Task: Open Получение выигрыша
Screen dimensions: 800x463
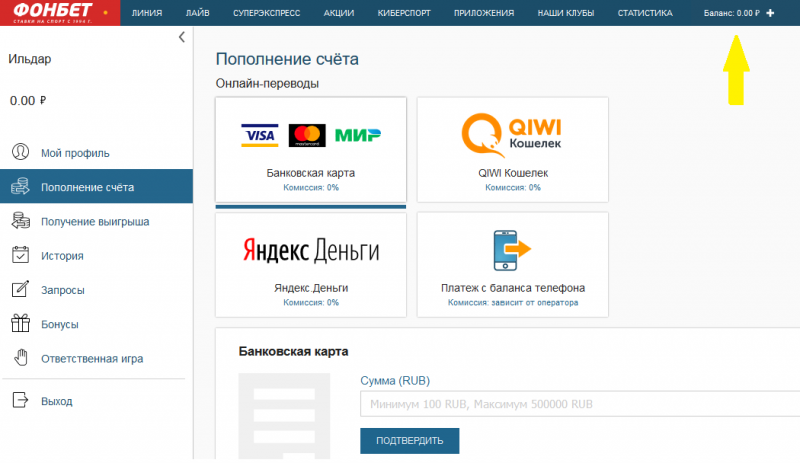Action: point(95,222)
